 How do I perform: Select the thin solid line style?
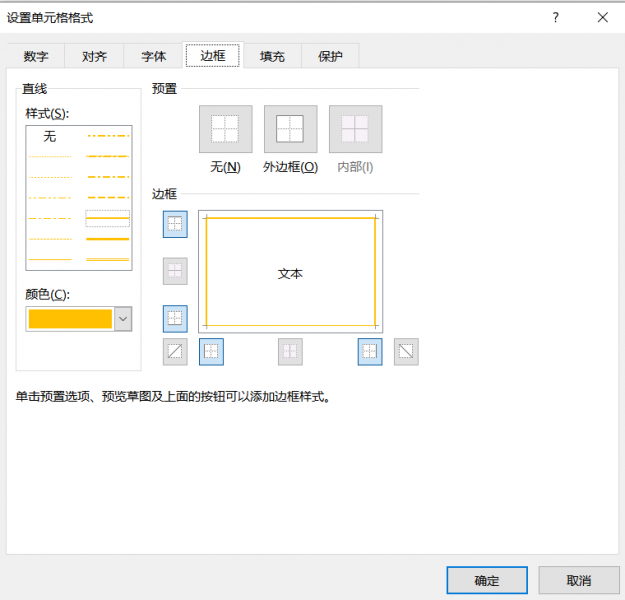50,260
